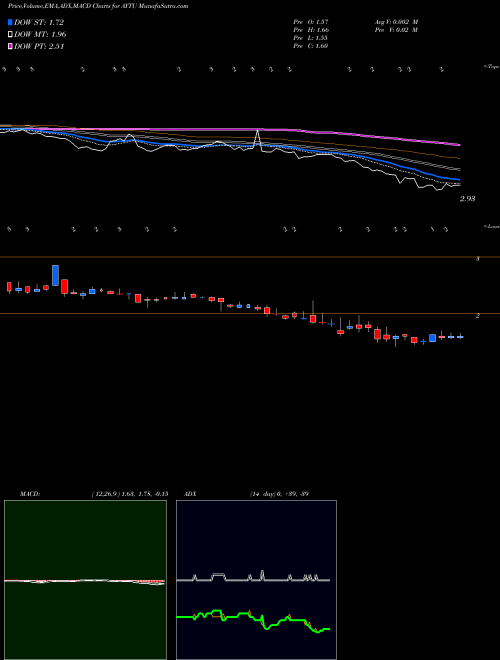Select the 'DOW PT: 2.51' legend text
Image resolution: width=500 pixels, height=660 pixels.
pos(39,46)
